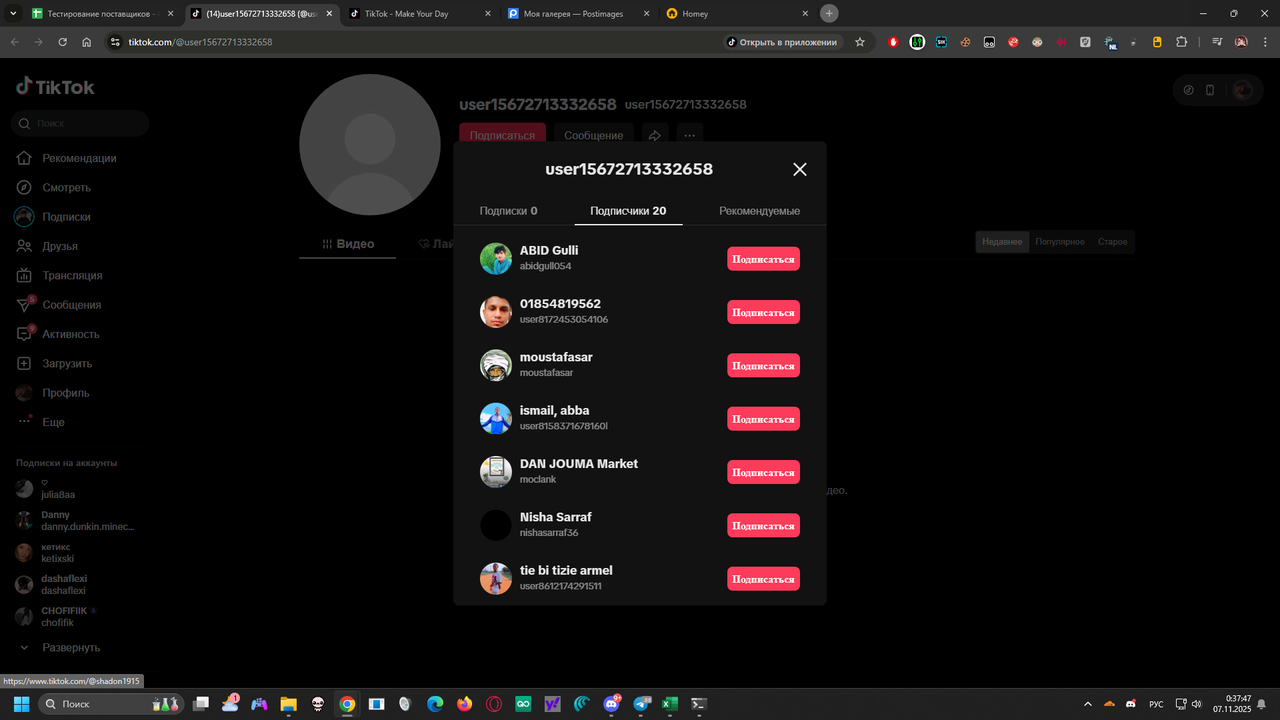Screen dimensions: 1280x720
Task: Follow moustafasar with Подписаться button
Action: tap(763, 366)
